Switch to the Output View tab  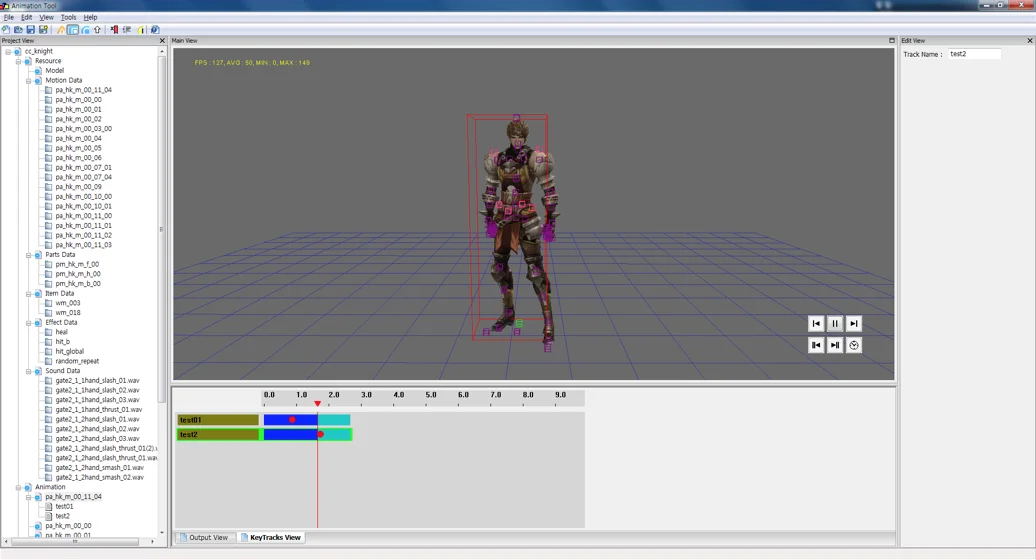[204, 538]
